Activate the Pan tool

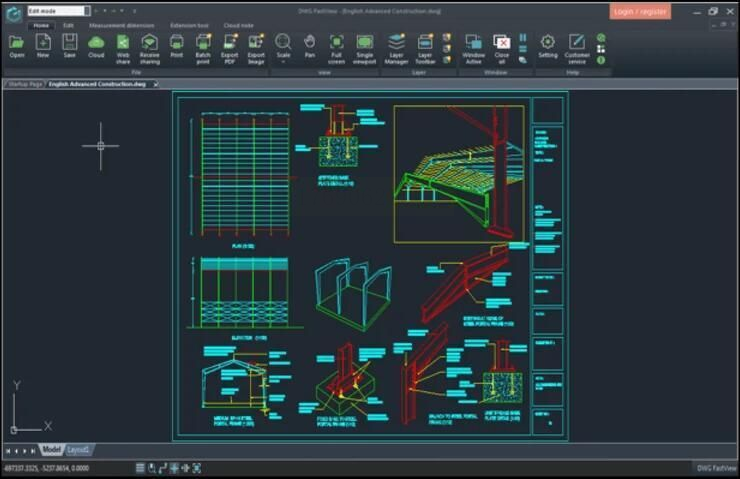click(x=310, y=46)
